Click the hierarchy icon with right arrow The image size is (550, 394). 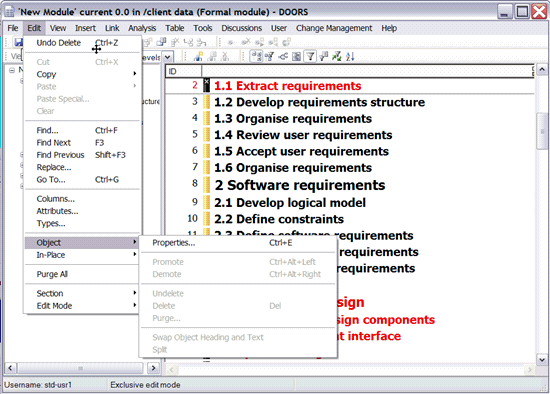tap(201, 42)
